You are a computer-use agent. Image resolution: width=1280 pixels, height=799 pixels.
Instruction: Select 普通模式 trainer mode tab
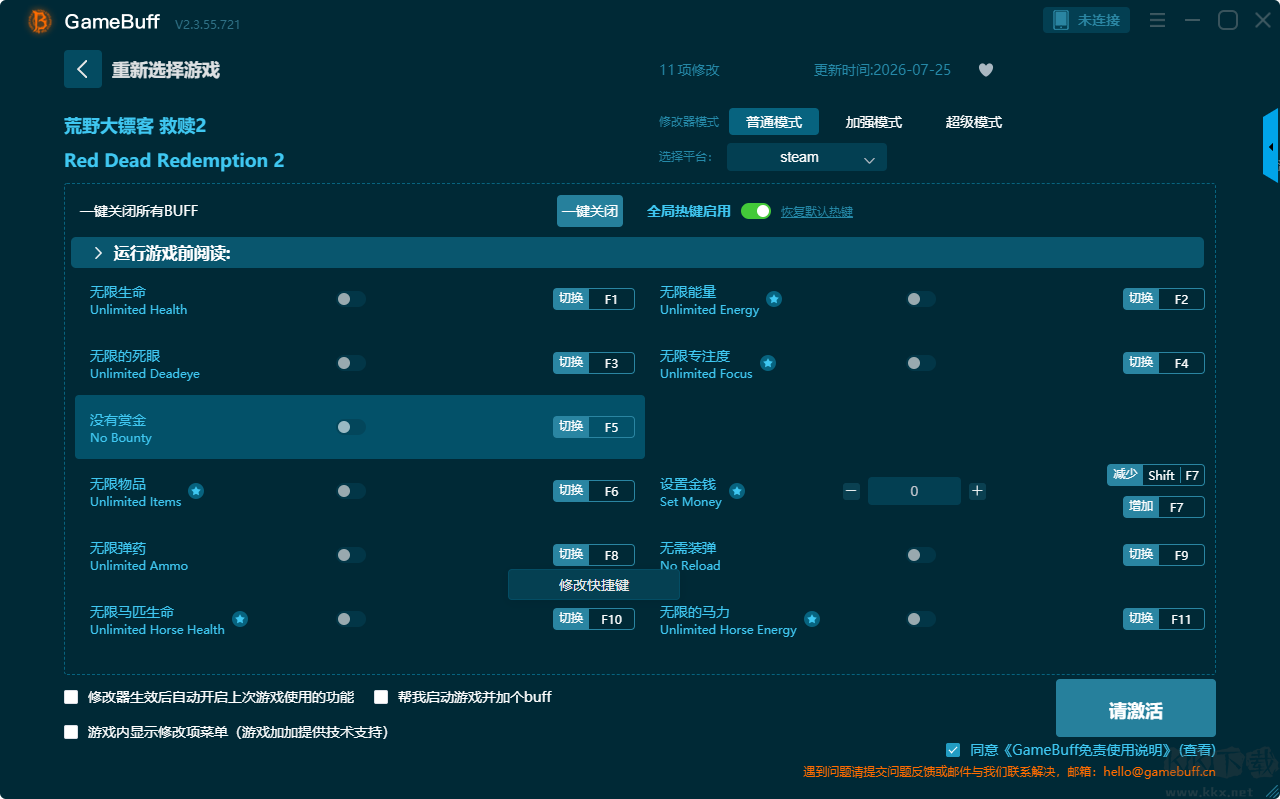(774, 122)
